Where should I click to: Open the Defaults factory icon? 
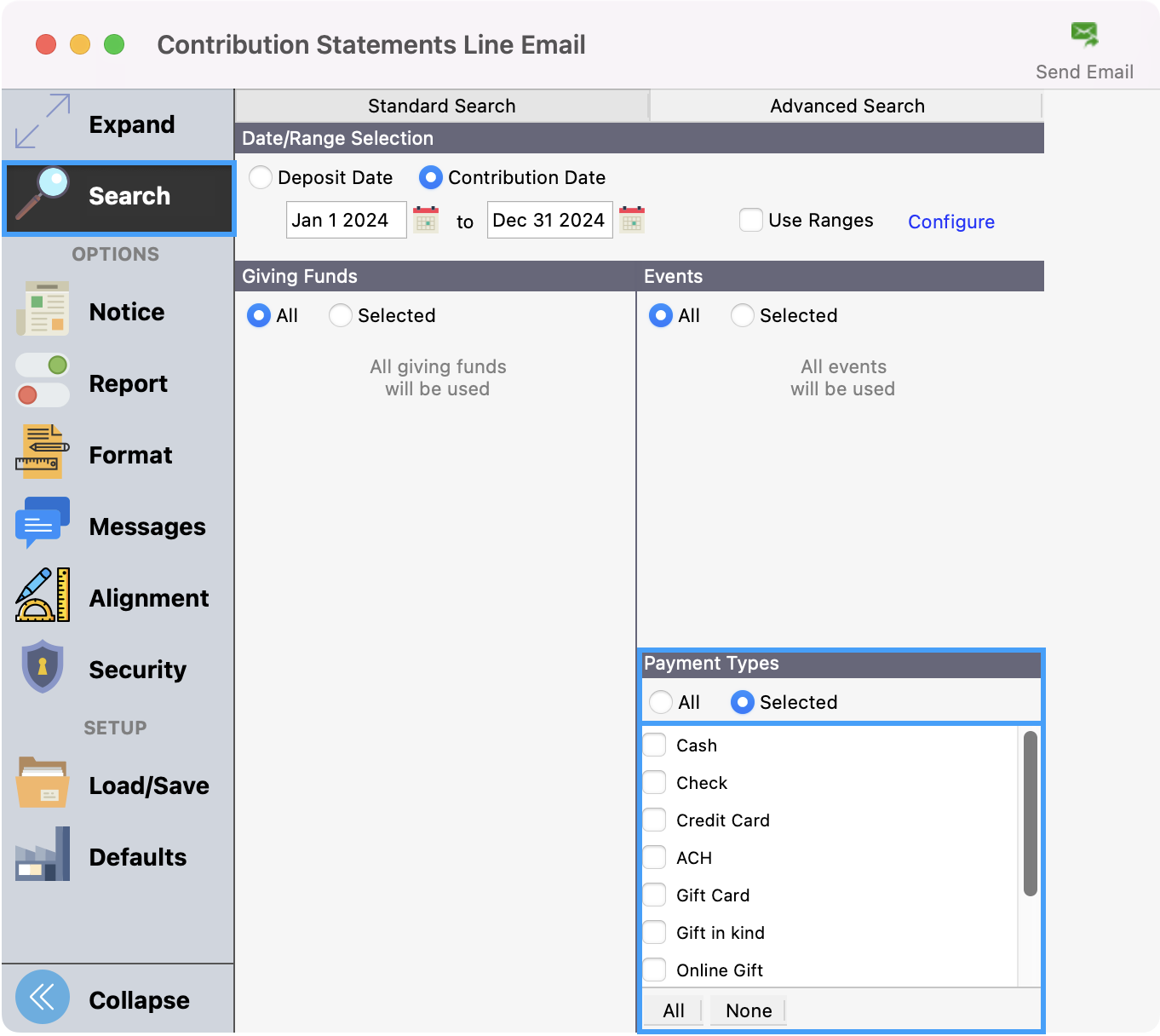pos(43,855)
